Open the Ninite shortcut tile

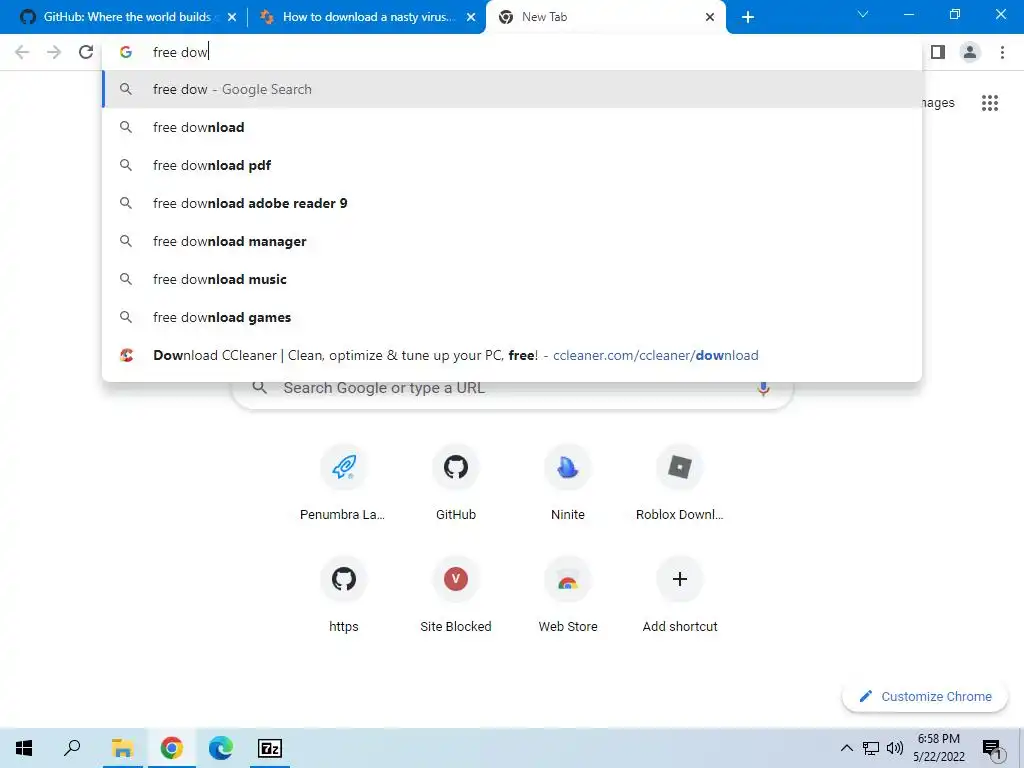tap(568, 483)
